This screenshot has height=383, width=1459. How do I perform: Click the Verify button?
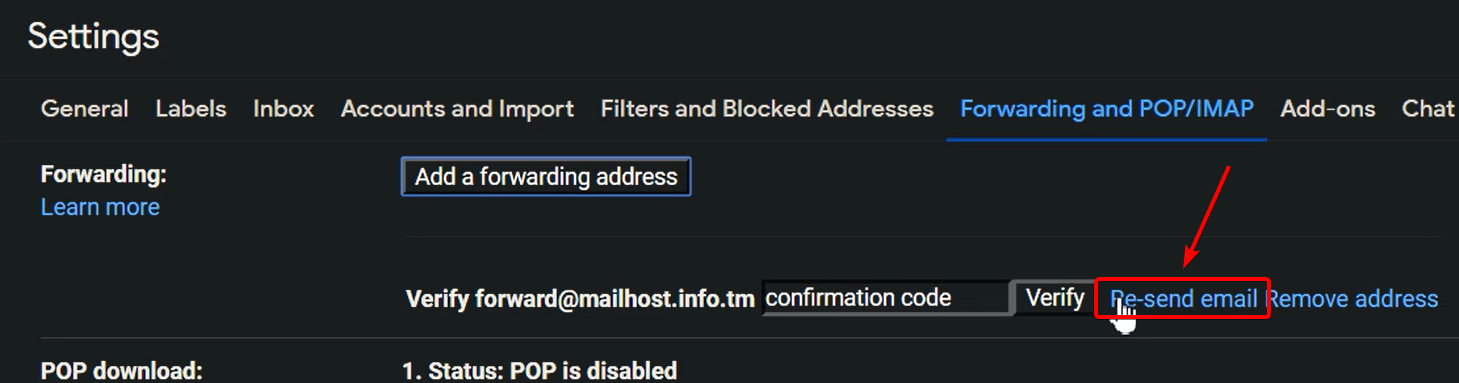(x=1055, y=298)
